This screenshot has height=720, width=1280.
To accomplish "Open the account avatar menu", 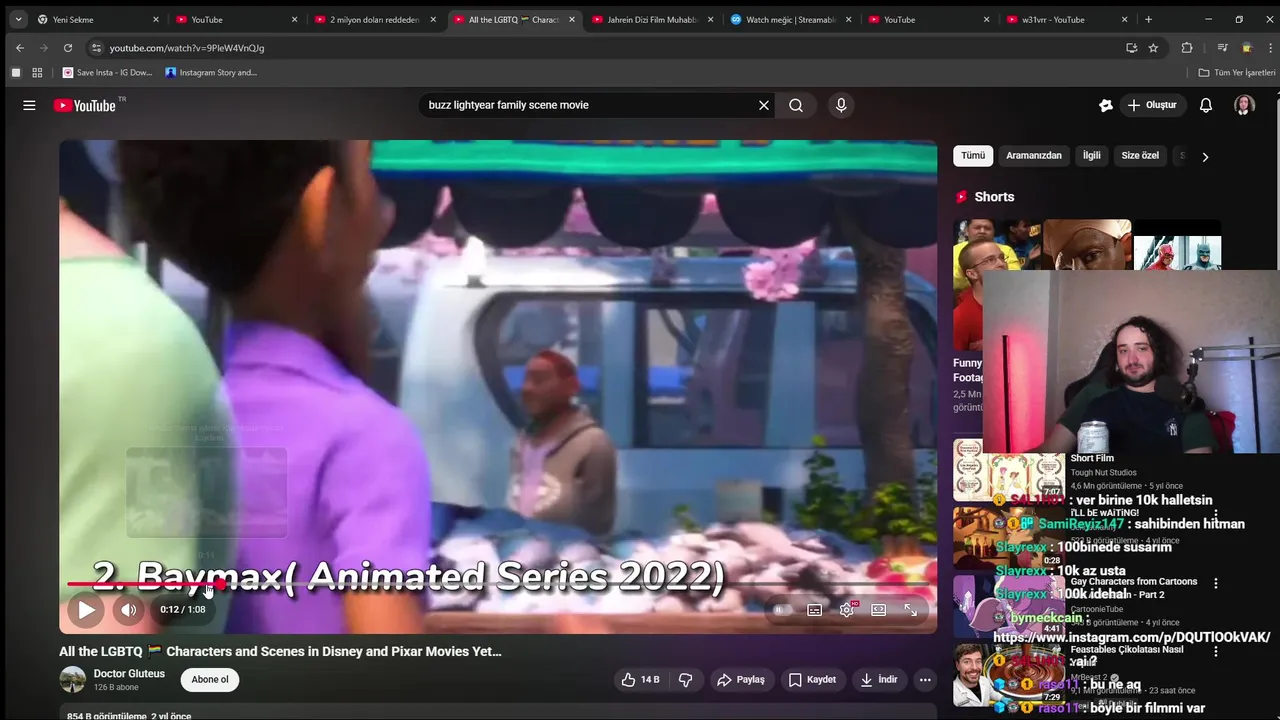I will point(1244,105).
